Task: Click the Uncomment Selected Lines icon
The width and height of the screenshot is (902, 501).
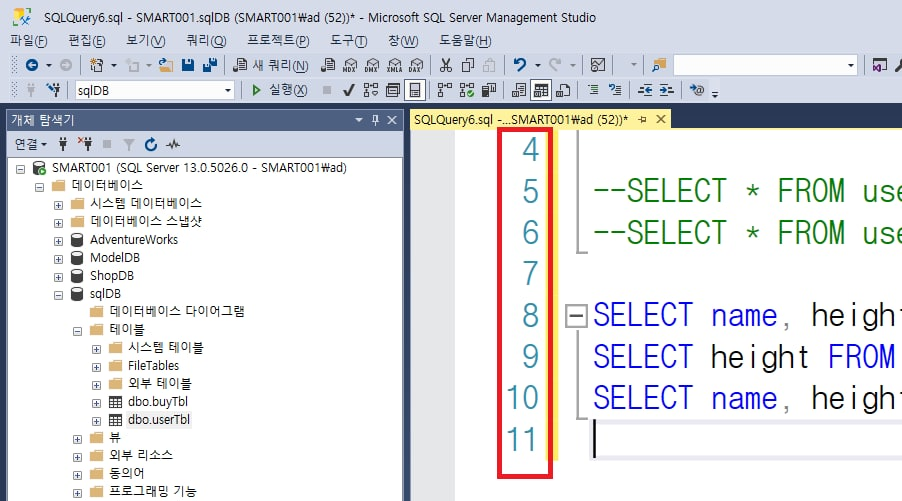Action: pos(615,90)
